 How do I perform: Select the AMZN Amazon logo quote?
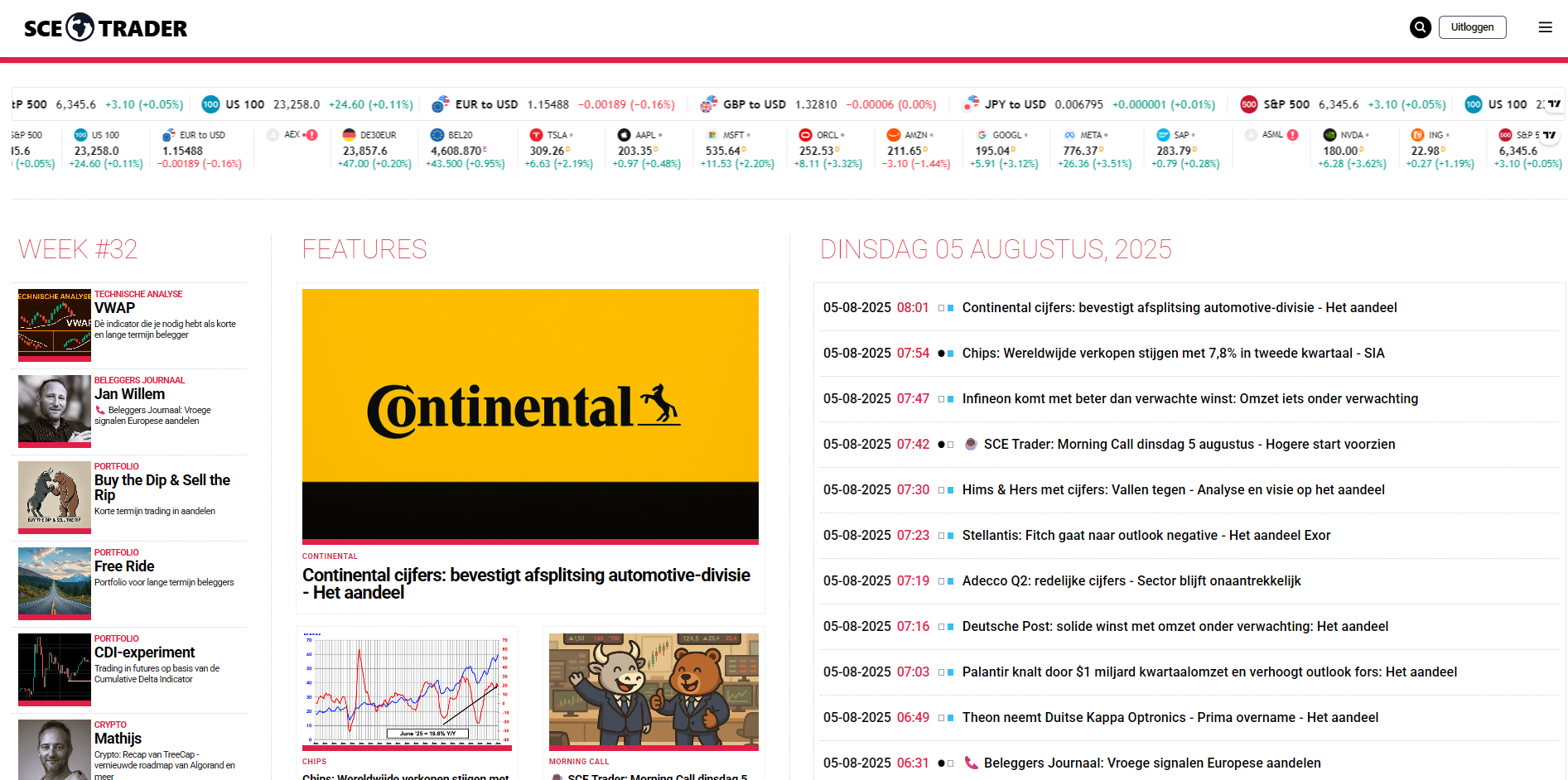click(916, 149)
